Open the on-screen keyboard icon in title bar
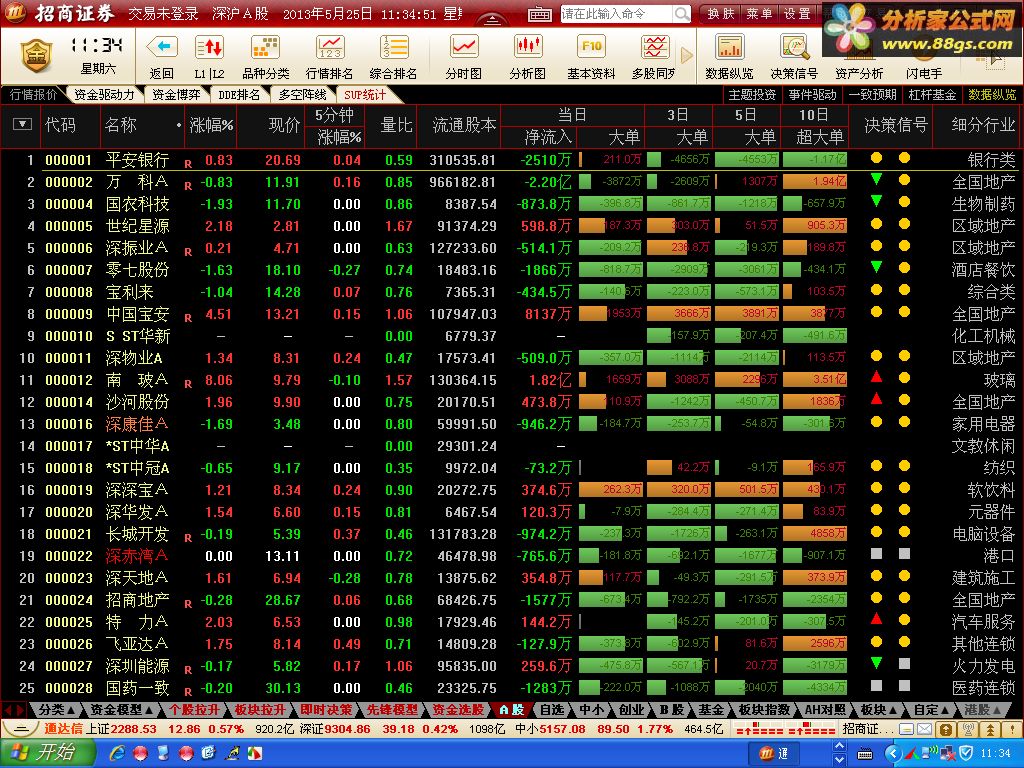The height and width of the screenshot is (768, 1024). [x=539, y=14]
